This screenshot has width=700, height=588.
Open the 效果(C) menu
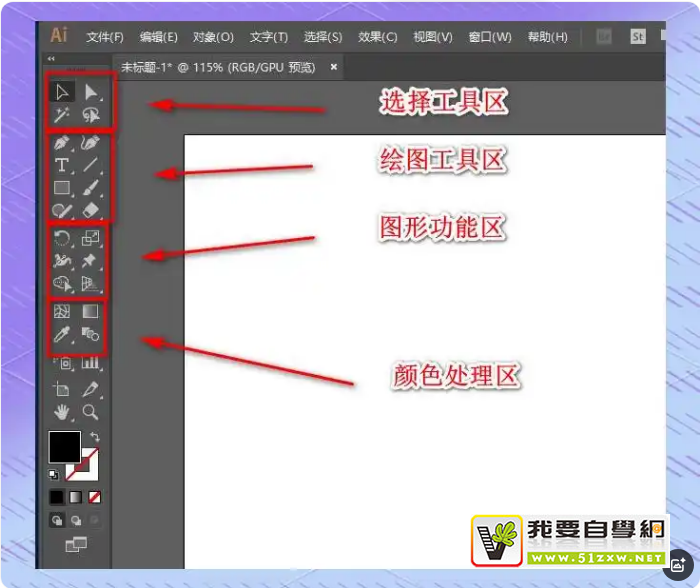pyautogui.click(x=377, y=37)
